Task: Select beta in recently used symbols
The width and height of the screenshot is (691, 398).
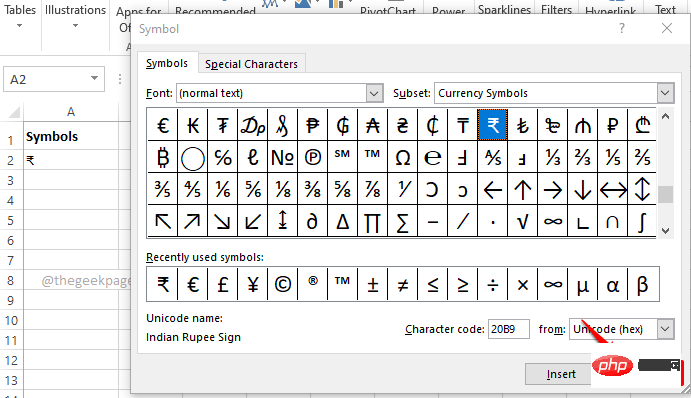Action: [643, 284]
